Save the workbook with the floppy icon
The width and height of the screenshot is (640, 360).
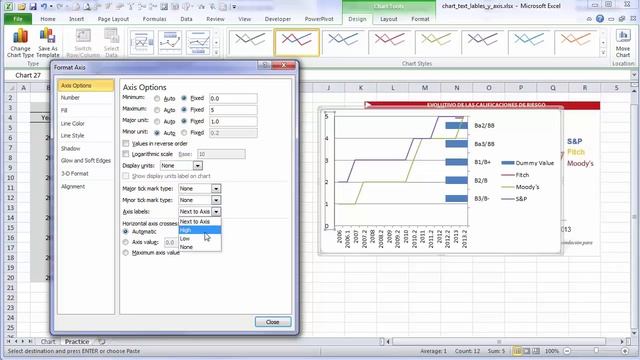(33, 6)
